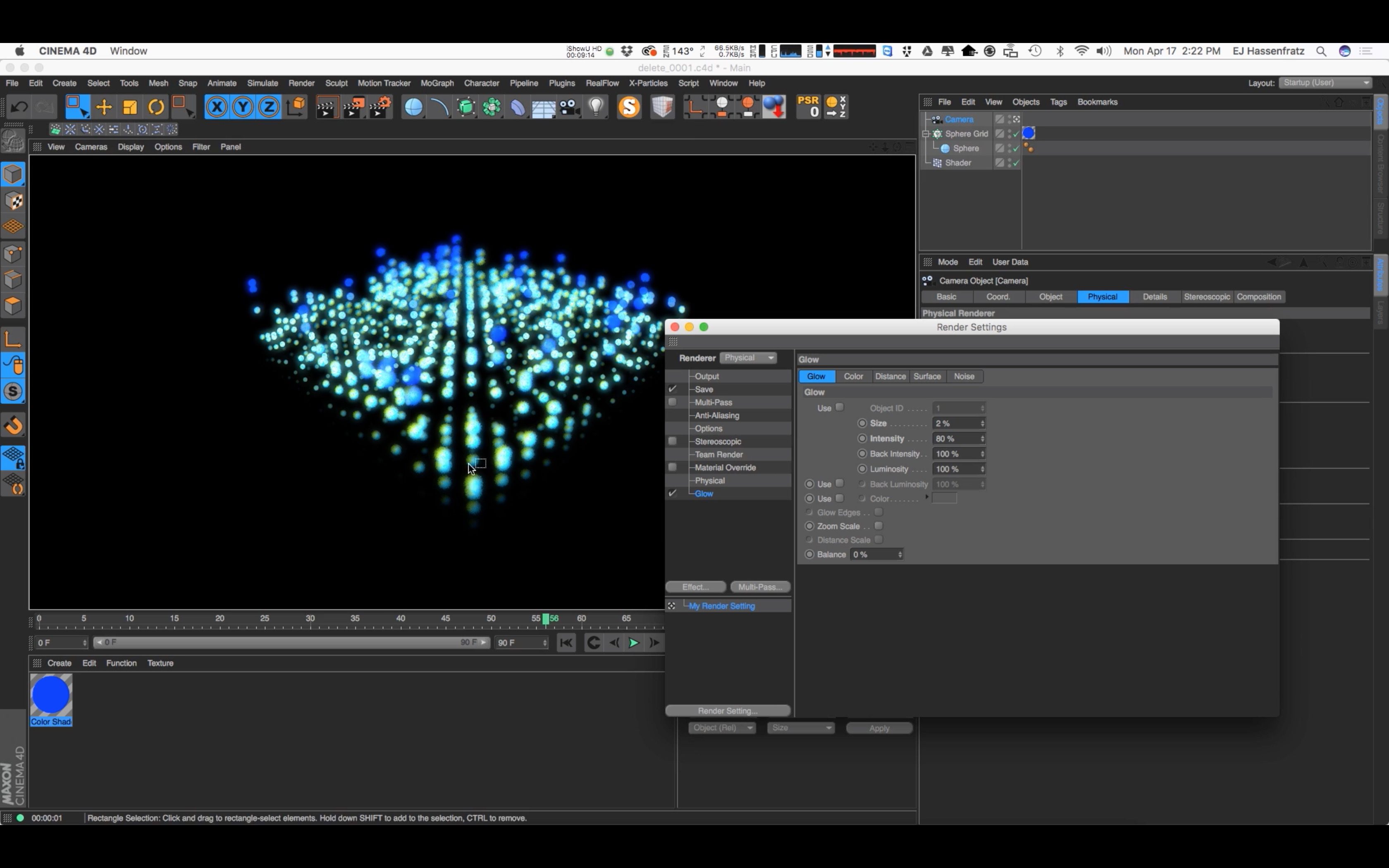Enable Polygons mode in left sidebar
The height and width of the screenshot is (868, 1389).
pos(13,306)
